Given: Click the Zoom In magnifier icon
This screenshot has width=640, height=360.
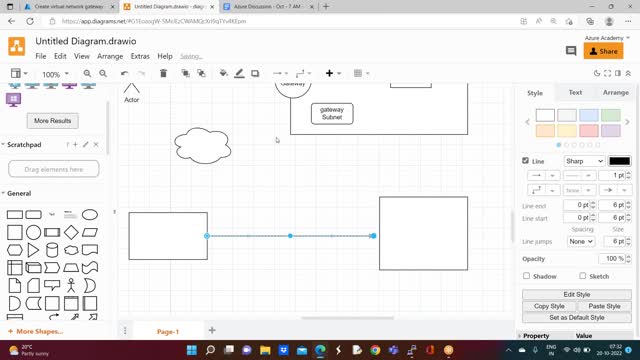Looking at the screenshot, I should pos(87,73).
